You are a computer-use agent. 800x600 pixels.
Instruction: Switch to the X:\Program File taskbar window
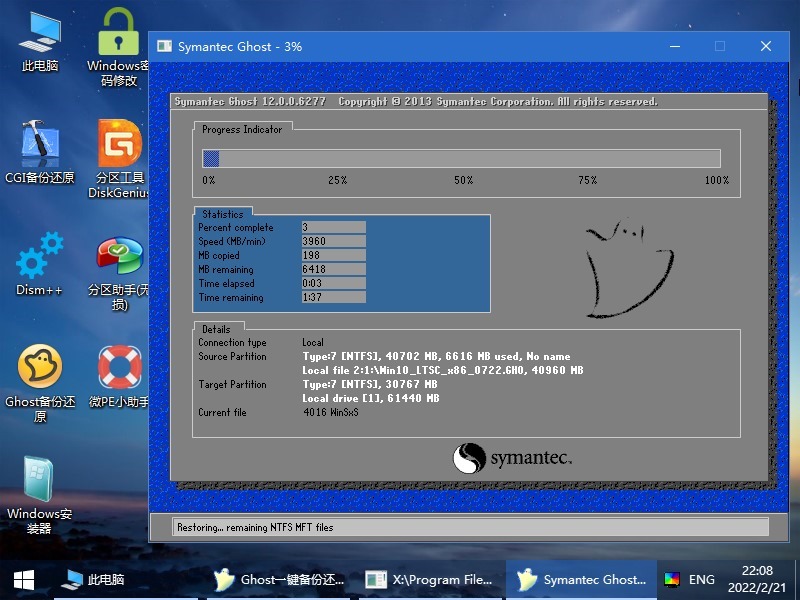[x=428, y=579]
